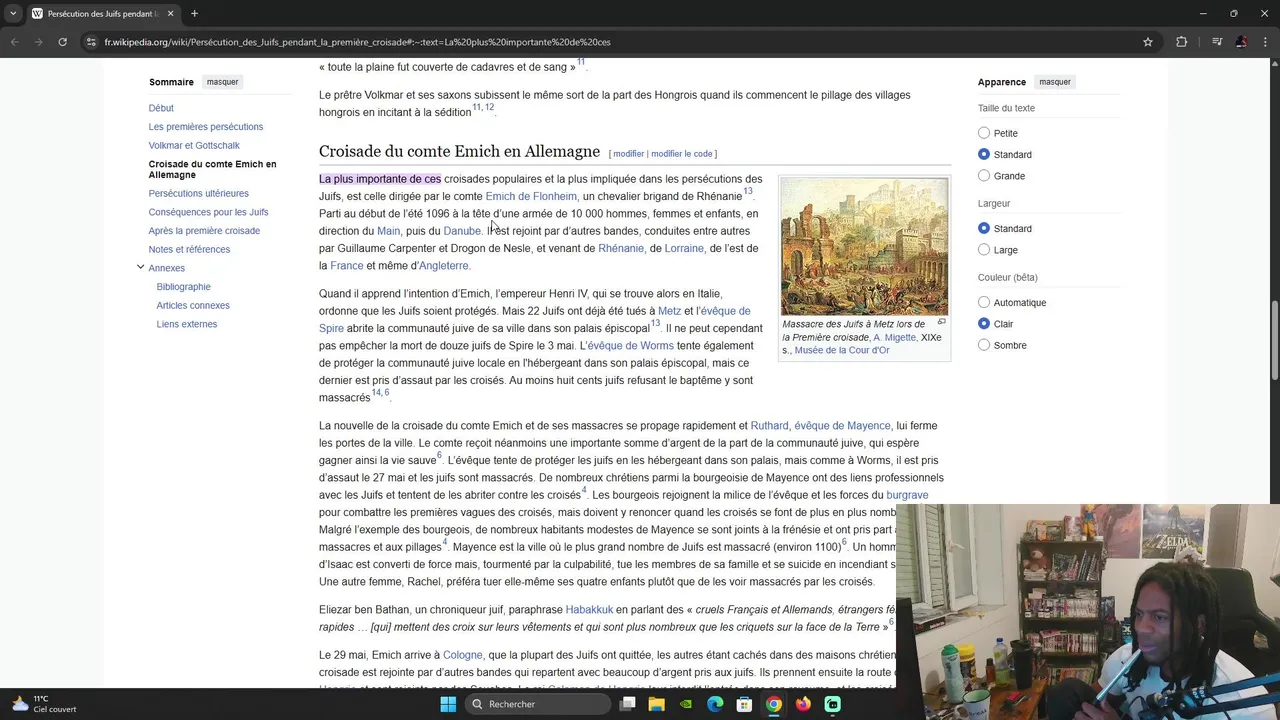Open the media control icon in toolbar
Image resolution: width=1280 pixels, height=720 pixels.
click(1217, 42)
